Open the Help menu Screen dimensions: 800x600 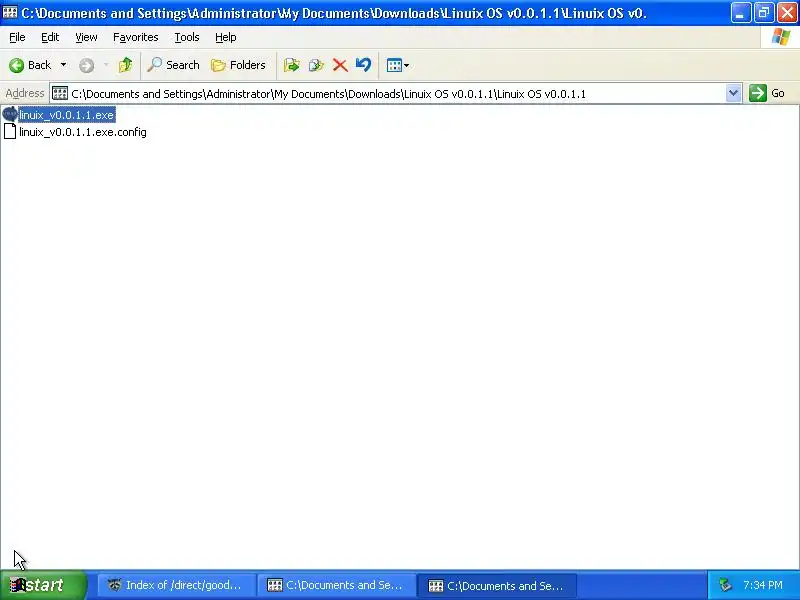(x=226, y=37)
